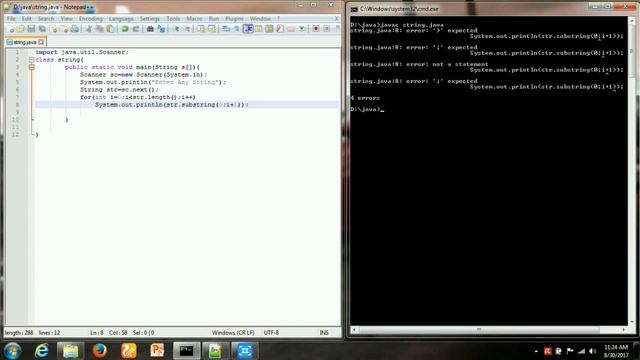This screenshot has height=360, width=640.
Task: Click the Save All toolbar icon
Action: (42, 29)
